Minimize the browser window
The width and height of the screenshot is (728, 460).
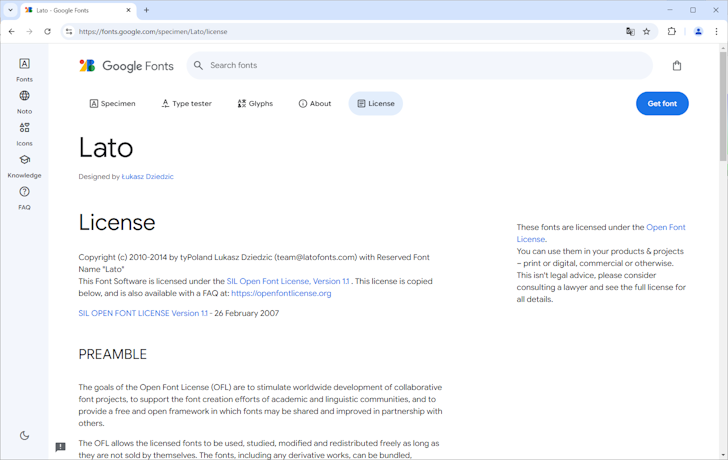click(x=670, y=10)
